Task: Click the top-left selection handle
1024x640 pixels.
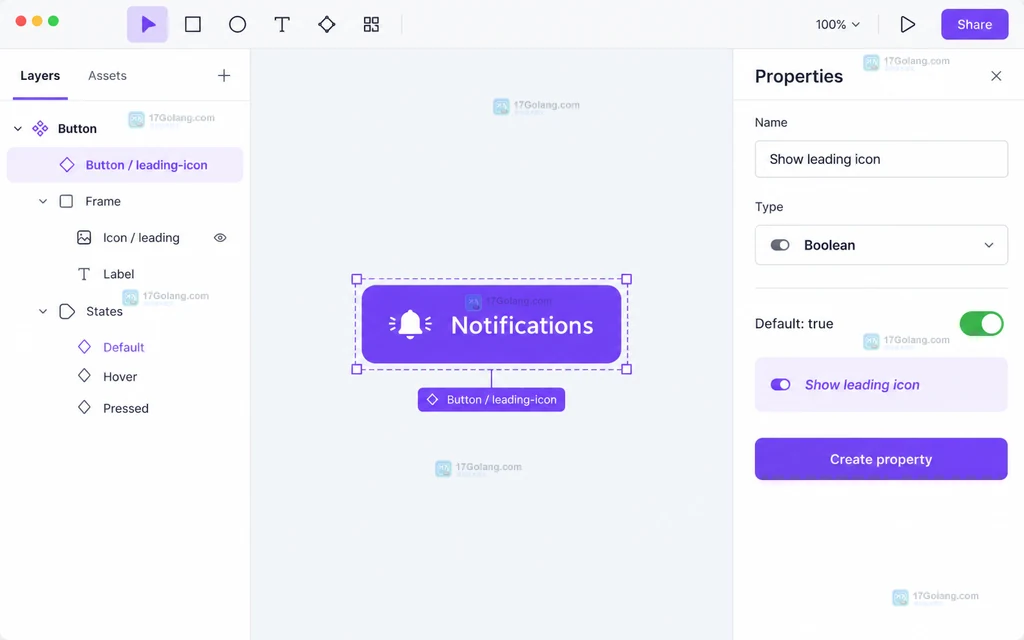Action: tap(357, 279)
